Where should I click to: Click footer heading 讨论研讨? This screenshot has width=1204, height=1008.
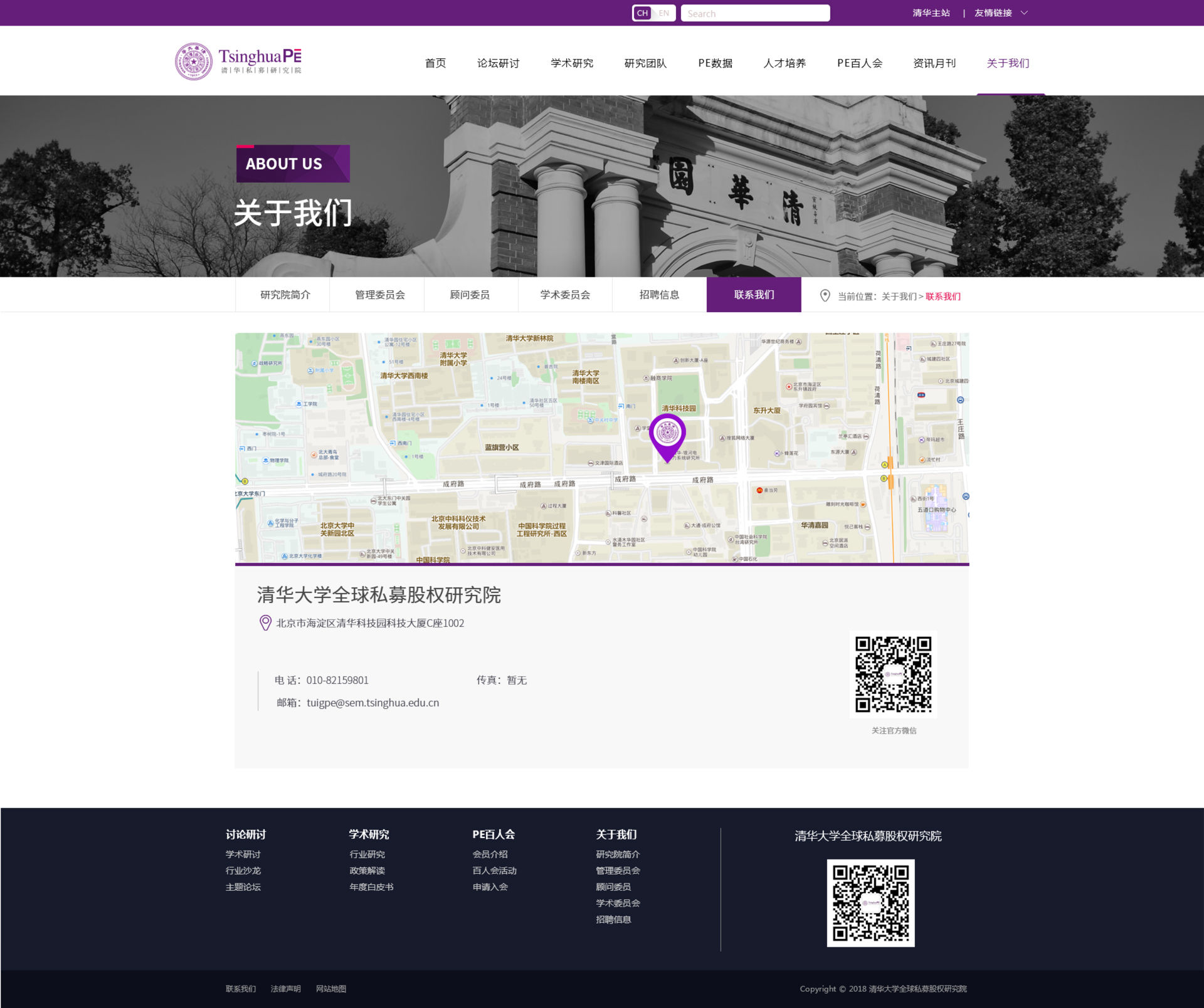coord(245,834)
